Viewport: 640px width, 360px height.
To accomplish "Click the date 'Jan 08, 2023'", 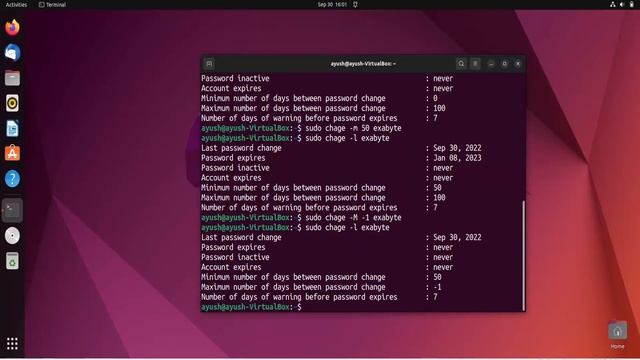I will click(x=457, y=158).
